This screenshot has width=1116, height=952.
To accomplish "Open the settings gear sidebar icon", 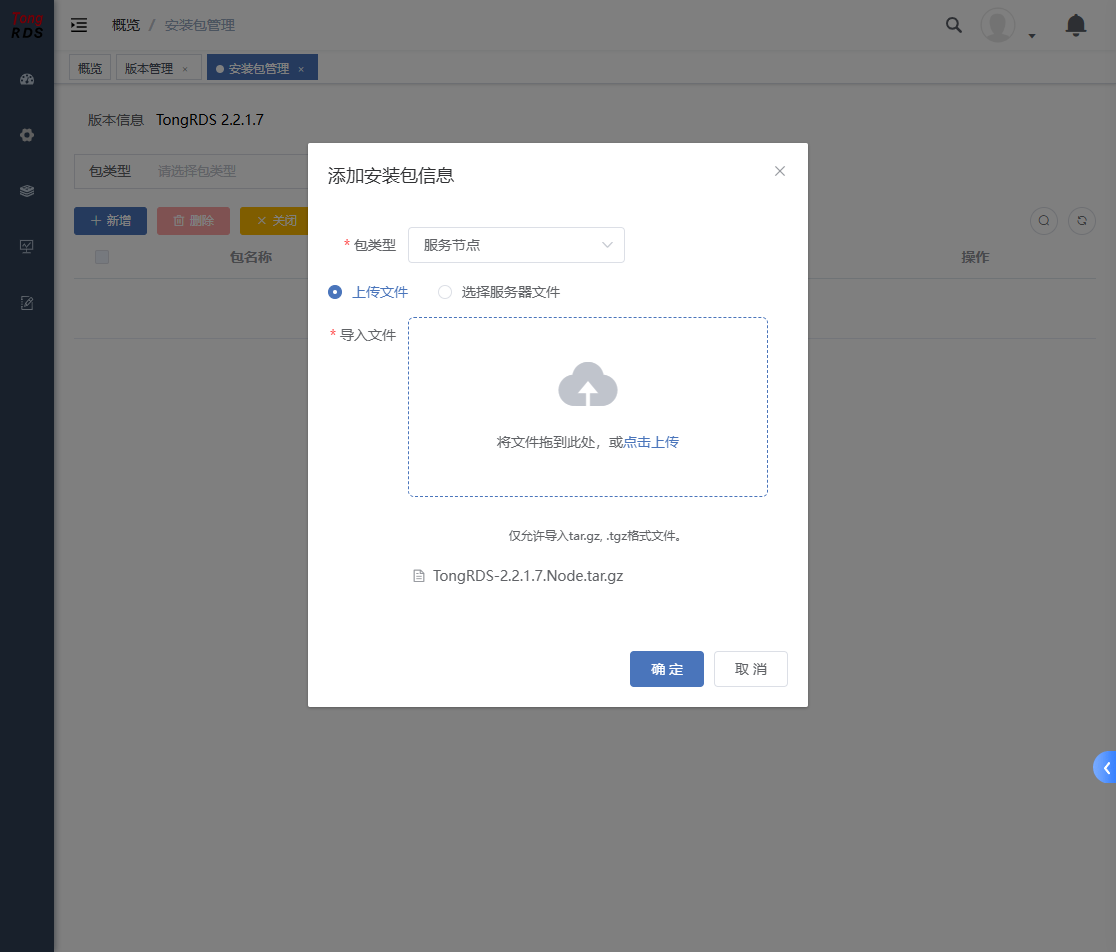I will (27, 135).
